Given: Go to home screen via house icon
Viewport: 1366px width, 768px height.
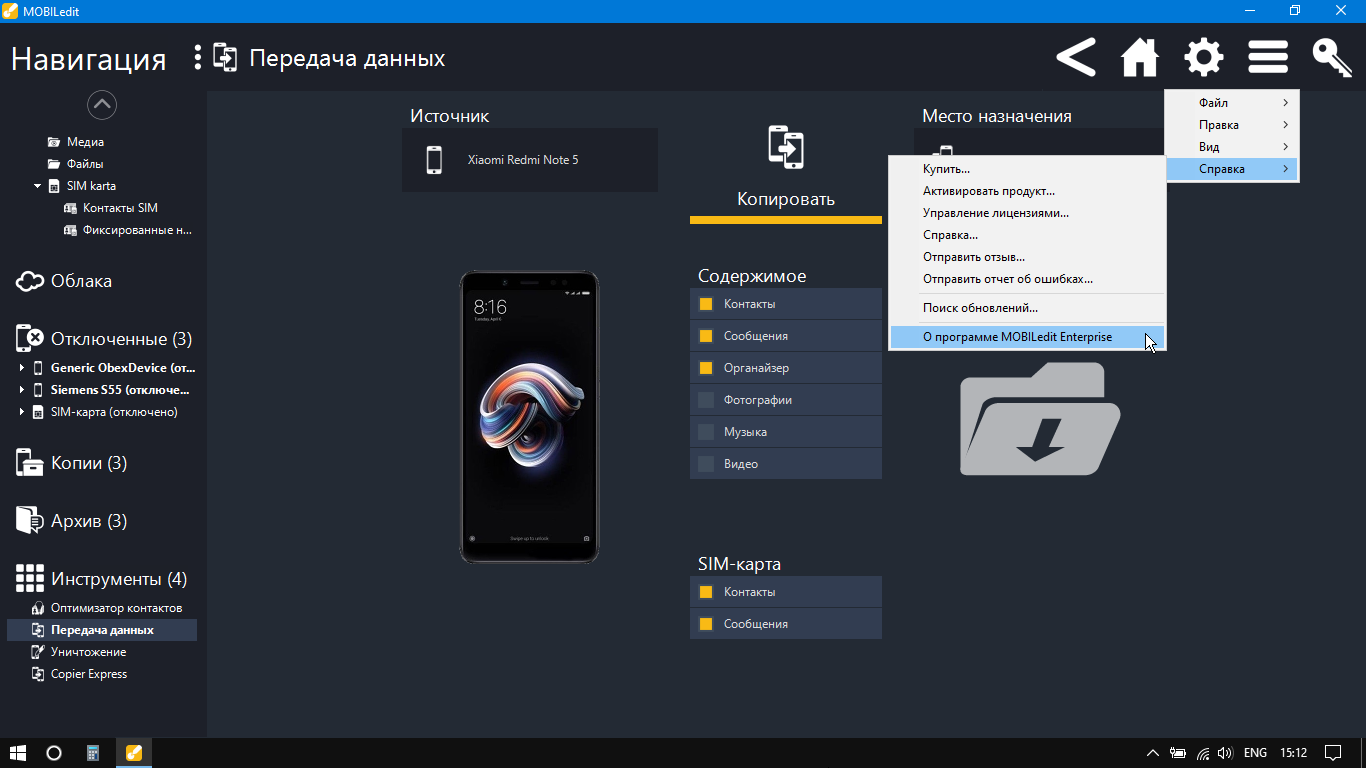Looking at the screenshot, I should pyautogui.click(x=1140, y=57).
